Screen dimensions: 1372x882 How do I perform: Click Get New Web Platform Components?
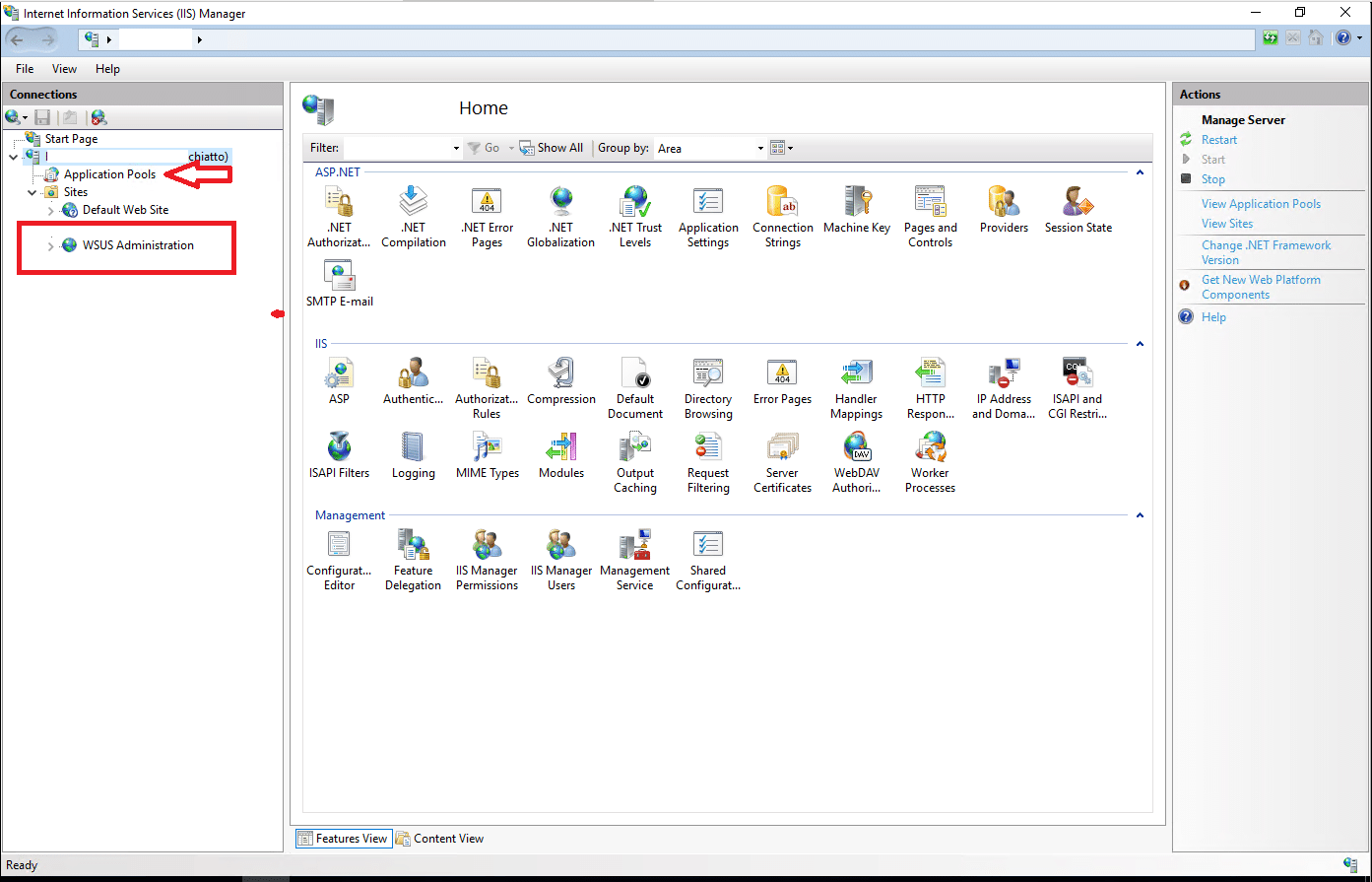[1261, 287]
